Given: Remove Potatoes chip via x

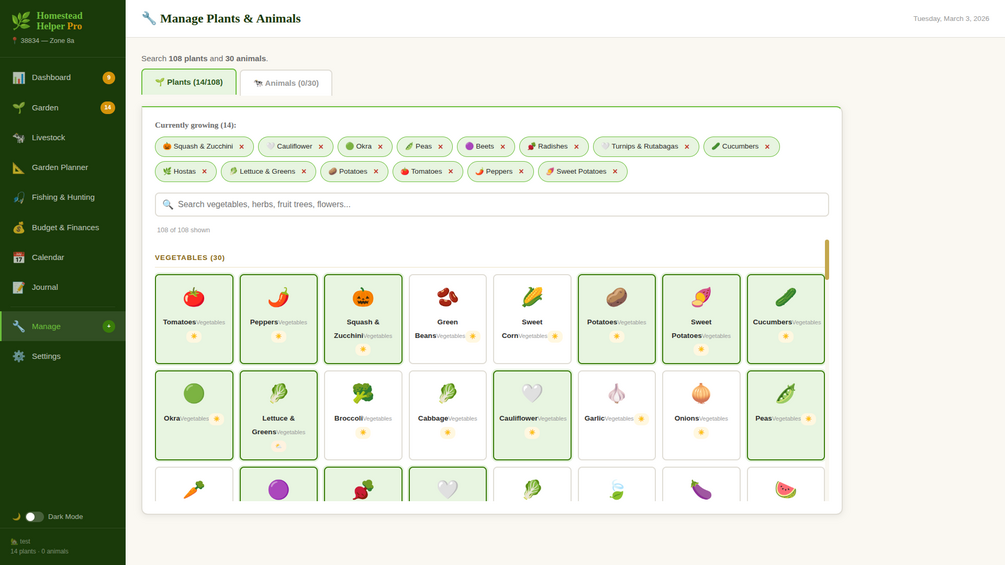Looking at the screenshot, I should (x=376, y=172).
